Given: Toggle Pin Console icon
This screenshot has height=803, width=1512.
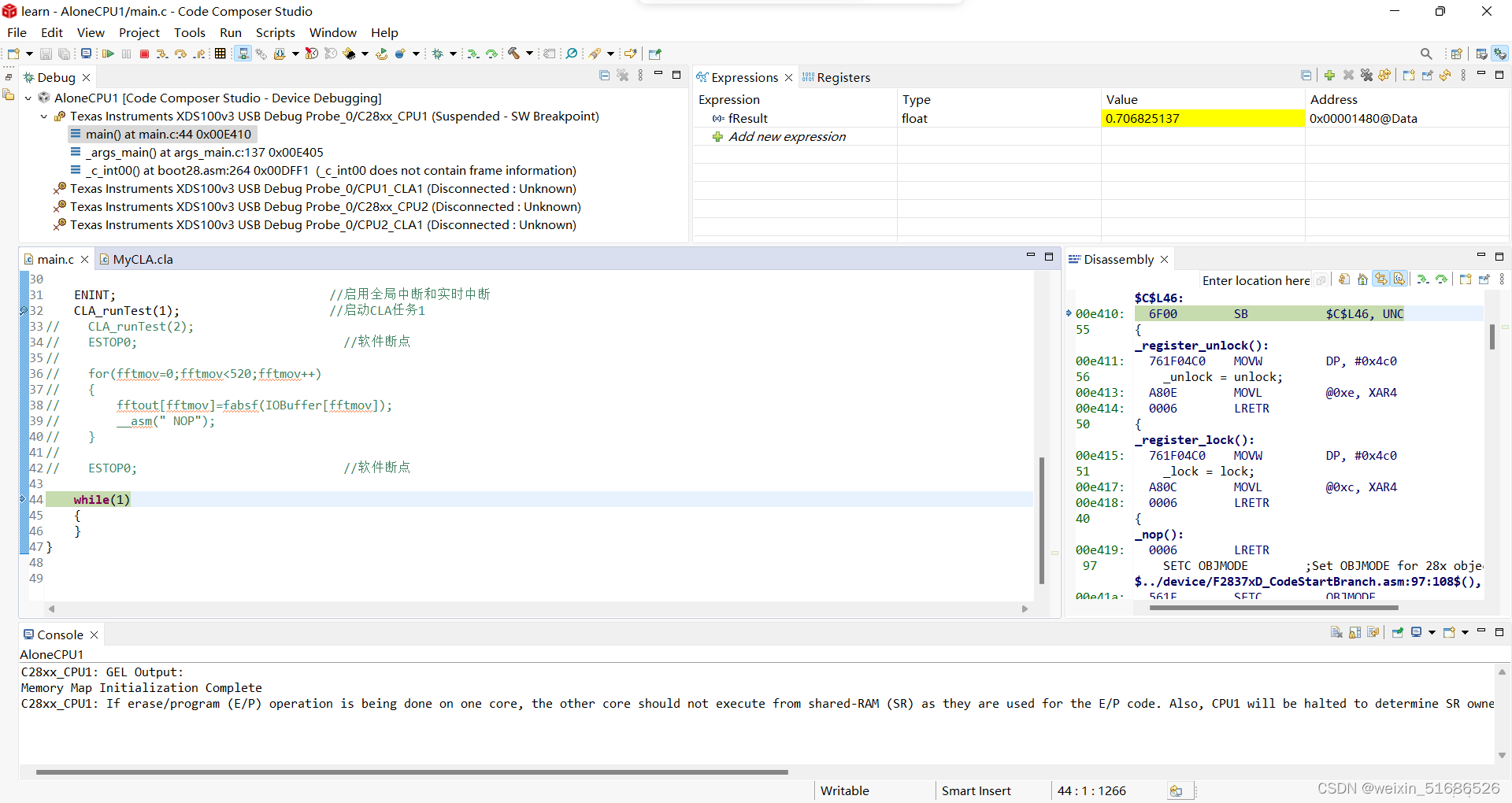Looking at the screenshot, I should 1398,633.
